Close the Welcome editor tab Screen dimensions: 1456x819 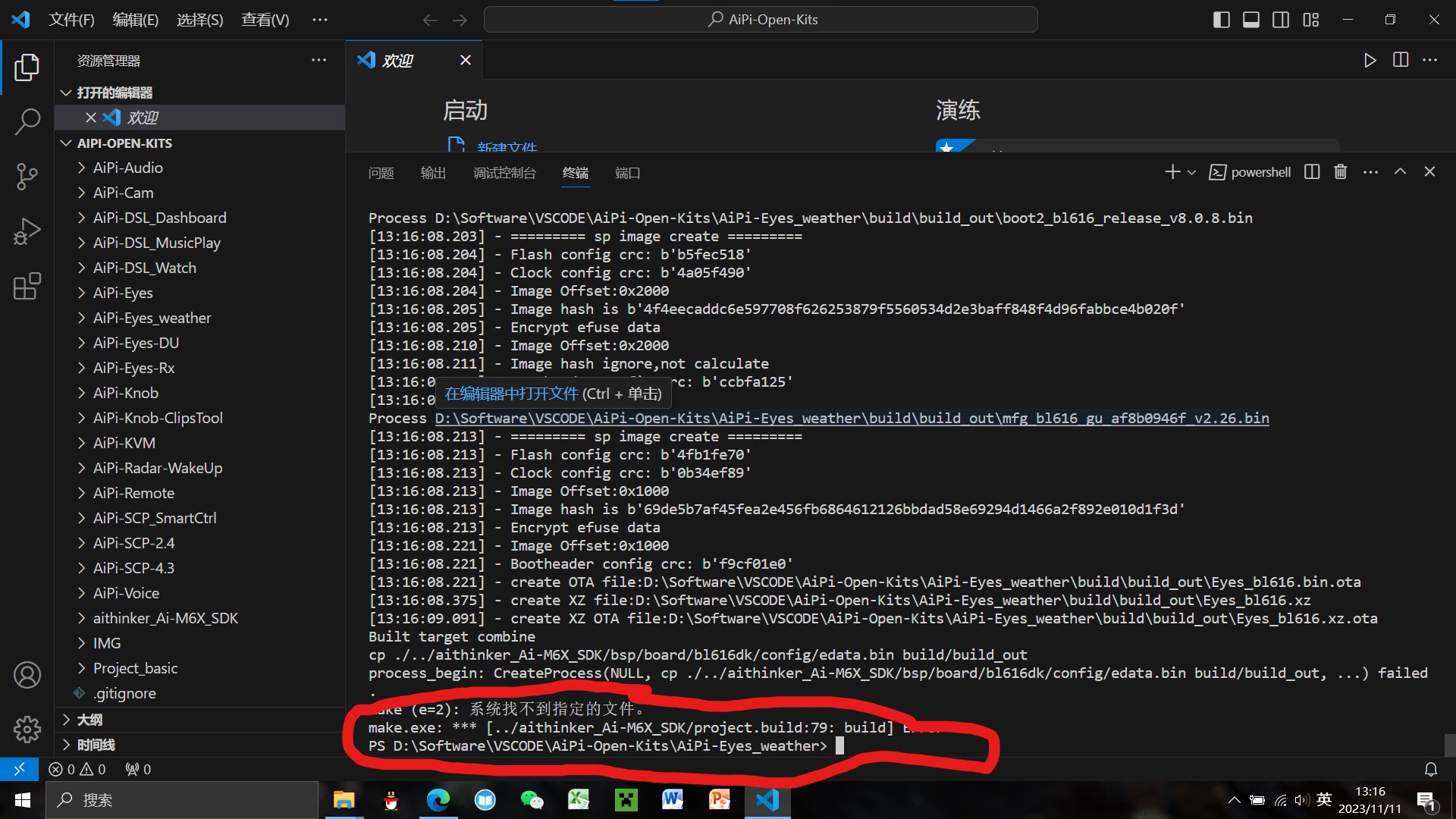[465, 60]
